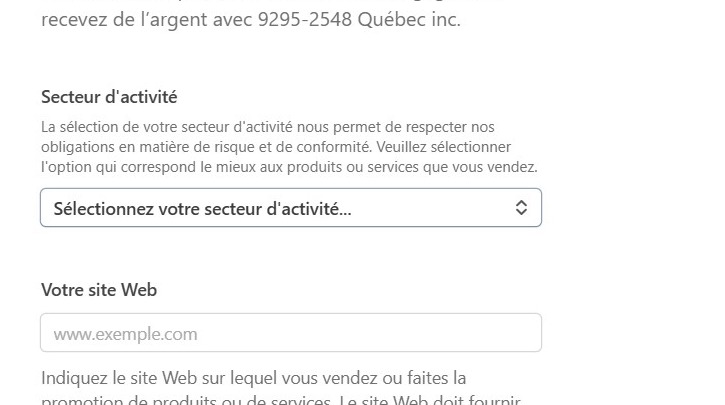Screen dimensions: 725x405
Task: Click the "Votre site Web" field label
Action: 99,290
